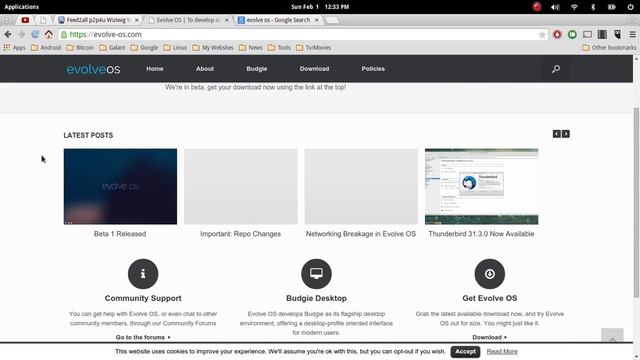
Task: Click the red round tray icon in top panel
Action: [537, 7]
